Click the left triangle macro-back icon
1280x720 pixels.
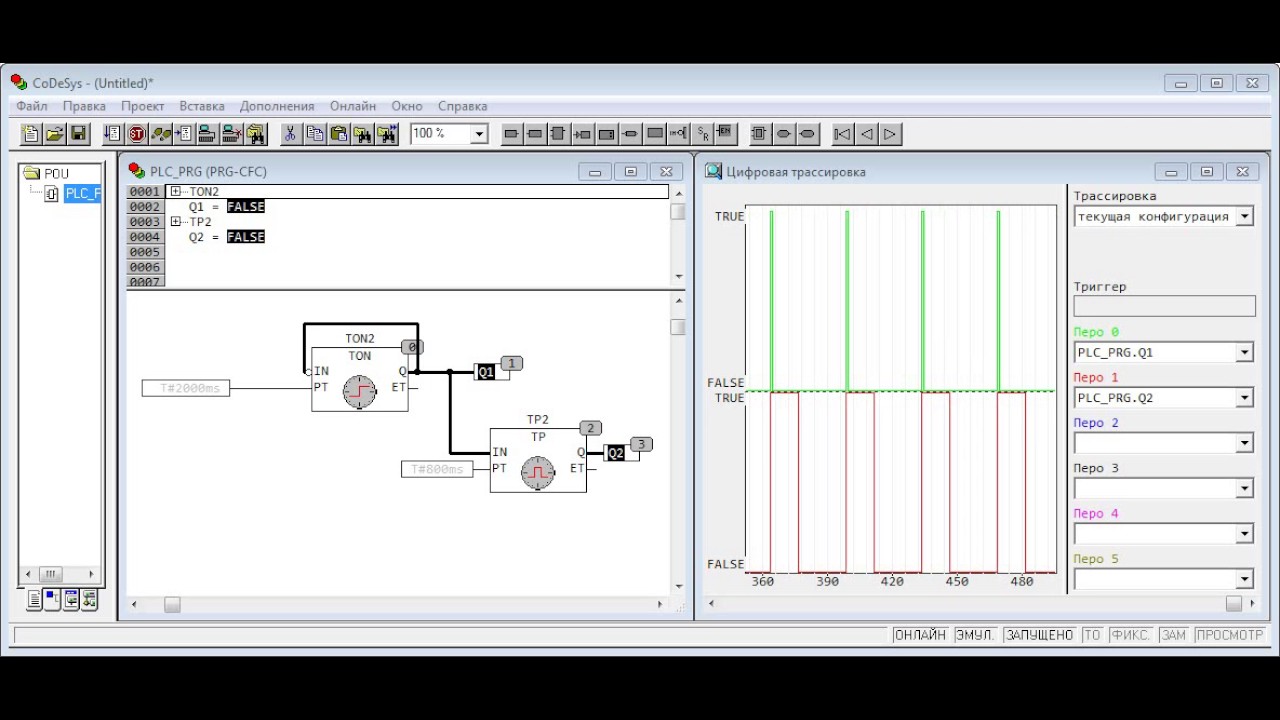[867, 133]
